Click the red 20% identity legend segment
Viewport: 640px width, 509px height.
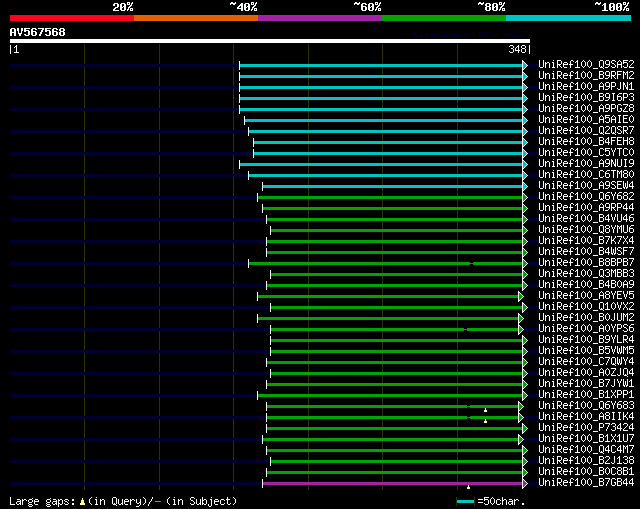(72, 18)
